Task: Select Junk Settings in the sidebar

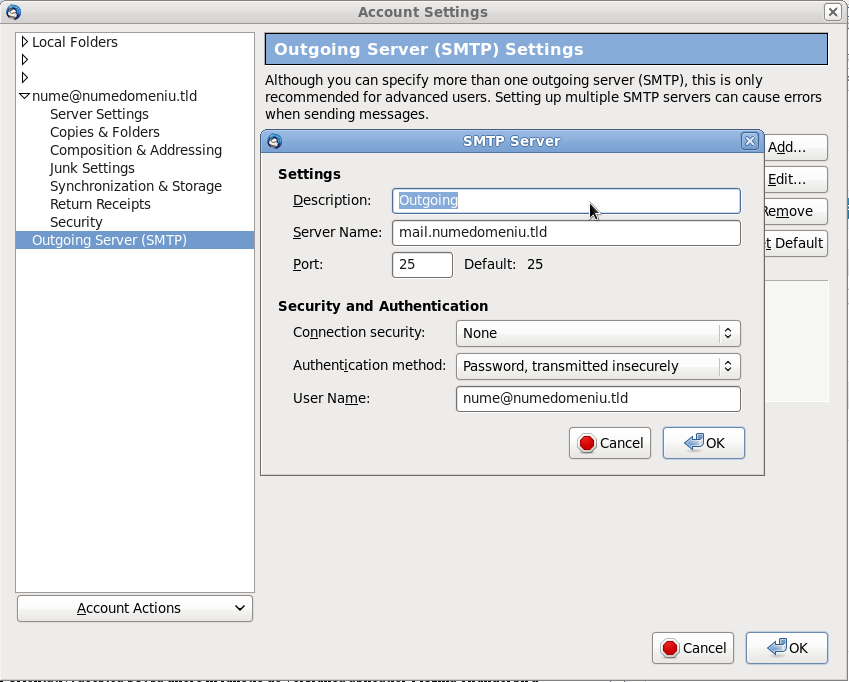Action: pyautogui.click(x=92, y=168)
